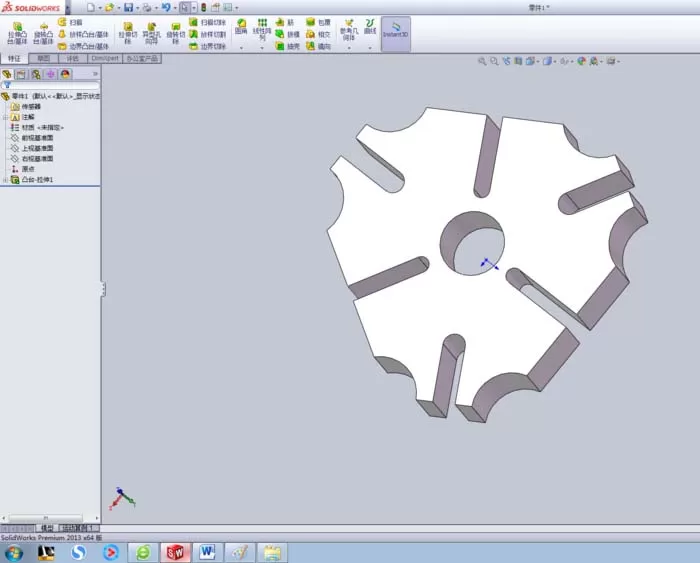
Task: Click the Rebuild traffic light icon
Action: tap(204, 8)
